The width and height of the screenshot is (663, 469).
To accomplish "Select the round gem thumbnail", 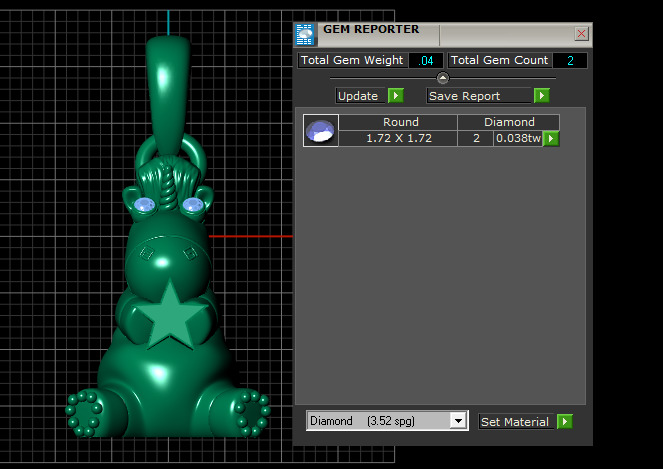I will (x=321, y=130).
